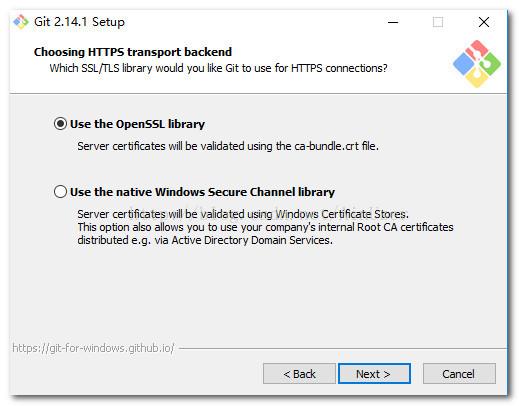The image size is (519, 406).
Task: Close the Git 2.14.1 Setup window
Action: pos(484,22)
